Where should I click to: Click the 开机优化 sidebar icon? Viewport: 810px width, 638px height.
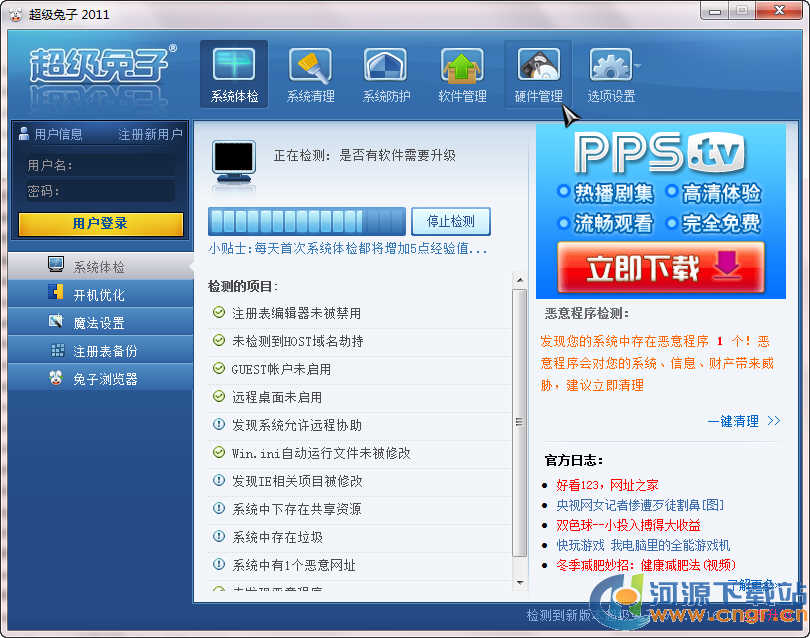point(56,292)
